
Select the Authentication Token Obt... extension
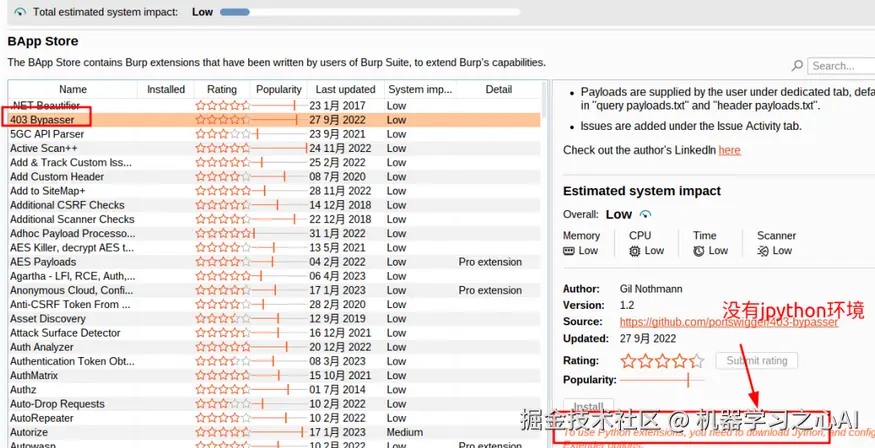pos(274,362)
